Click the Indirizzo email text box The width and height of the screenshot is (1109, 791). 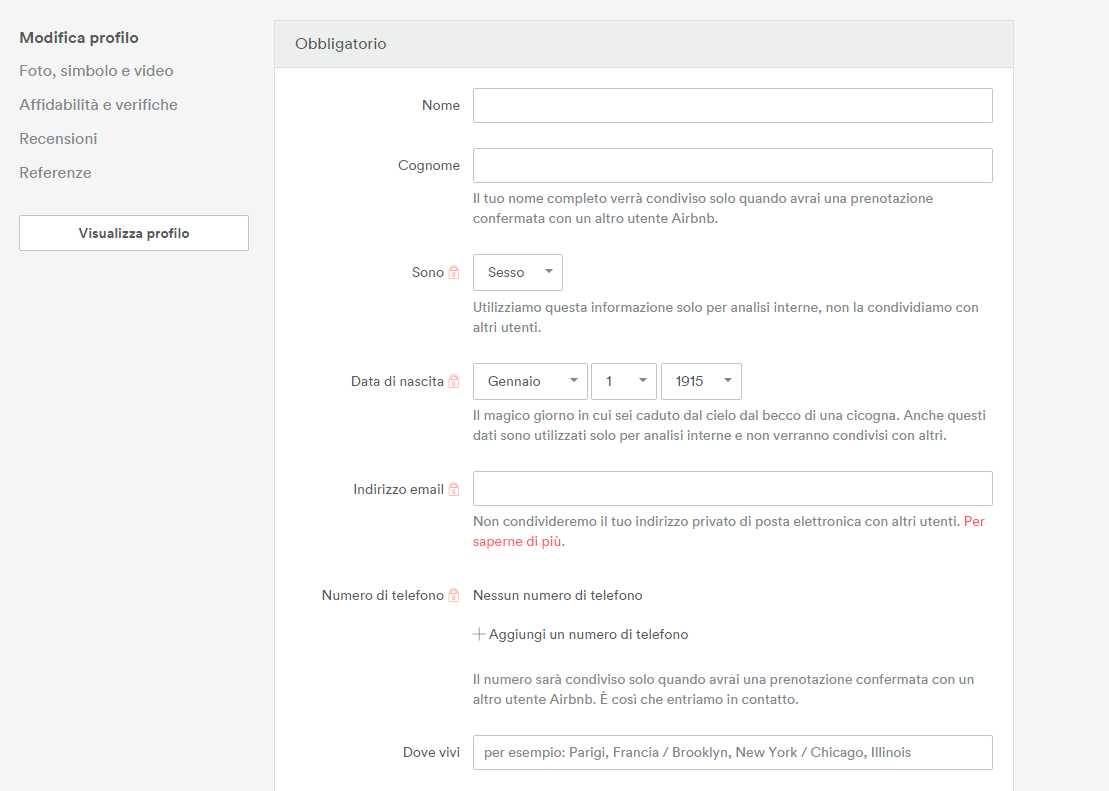(x=732, y=489)
